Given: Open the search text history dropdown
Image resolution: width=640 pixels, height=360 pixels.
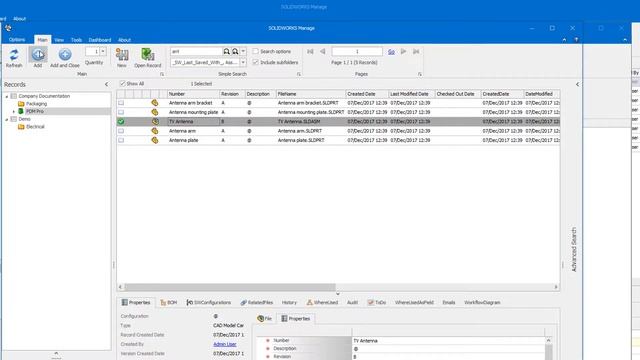Looking at the screenshot, I should tap(243, 51).
